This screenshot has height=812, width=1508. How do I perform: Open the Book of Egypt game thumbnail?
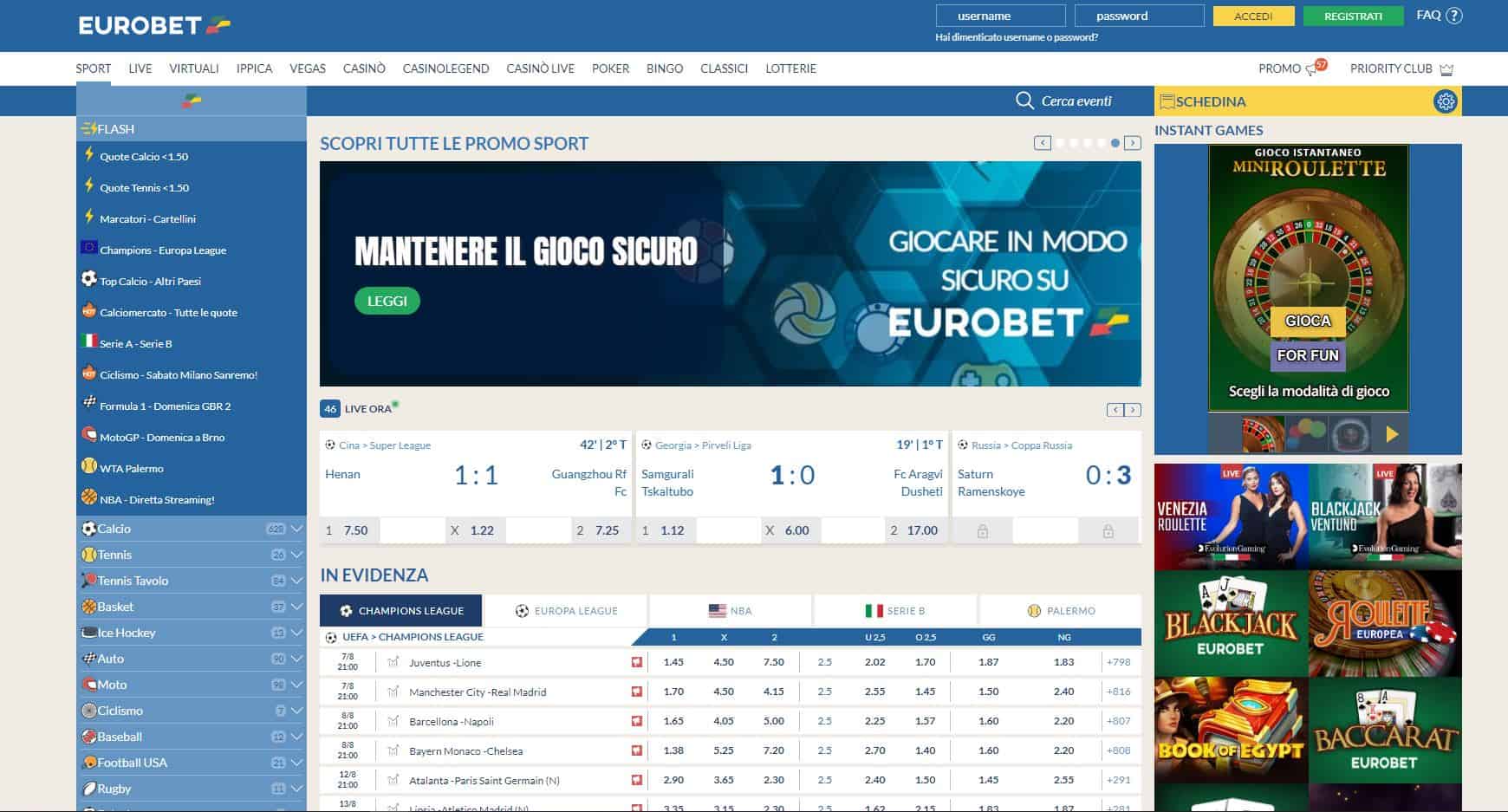(x=1231, y=731)
